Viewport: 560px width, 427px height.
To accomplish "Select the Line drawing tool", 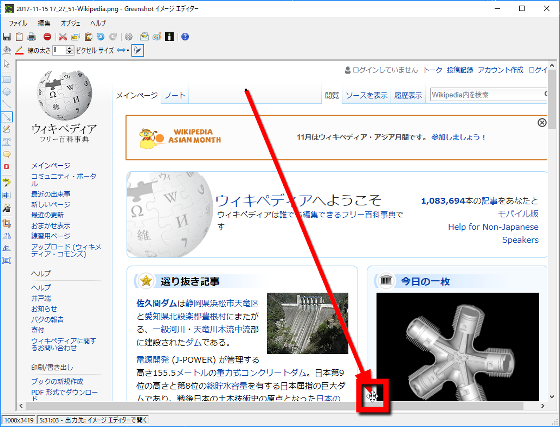I will [x=7, y=104].
